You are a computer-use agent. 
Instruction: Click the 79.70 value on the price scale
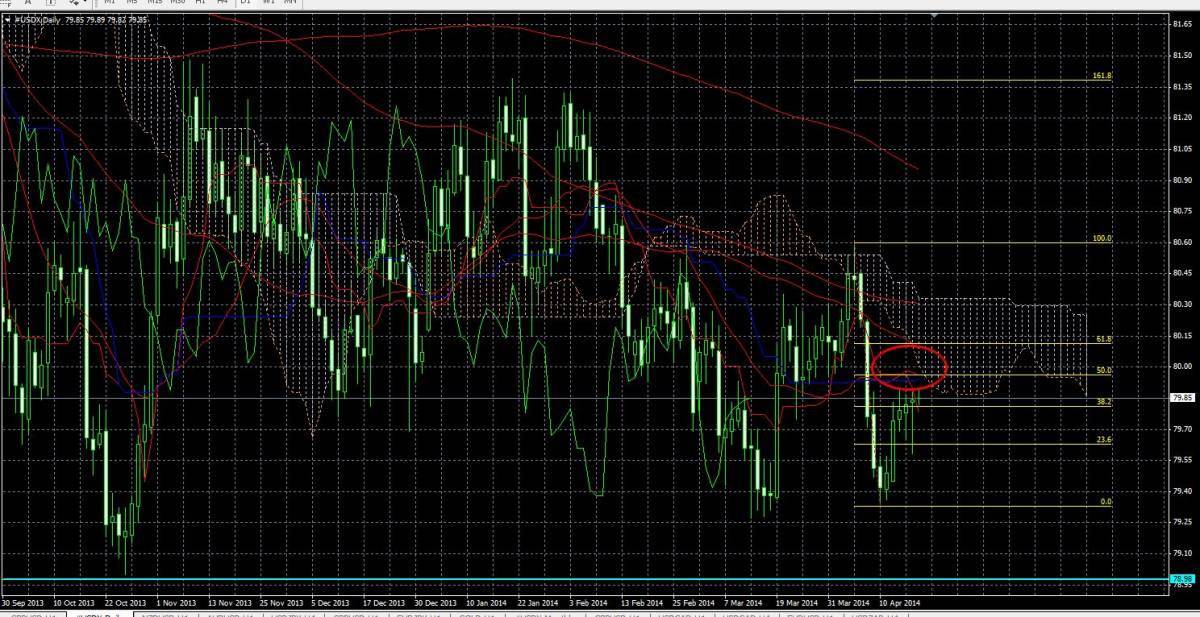(1180, 429)
